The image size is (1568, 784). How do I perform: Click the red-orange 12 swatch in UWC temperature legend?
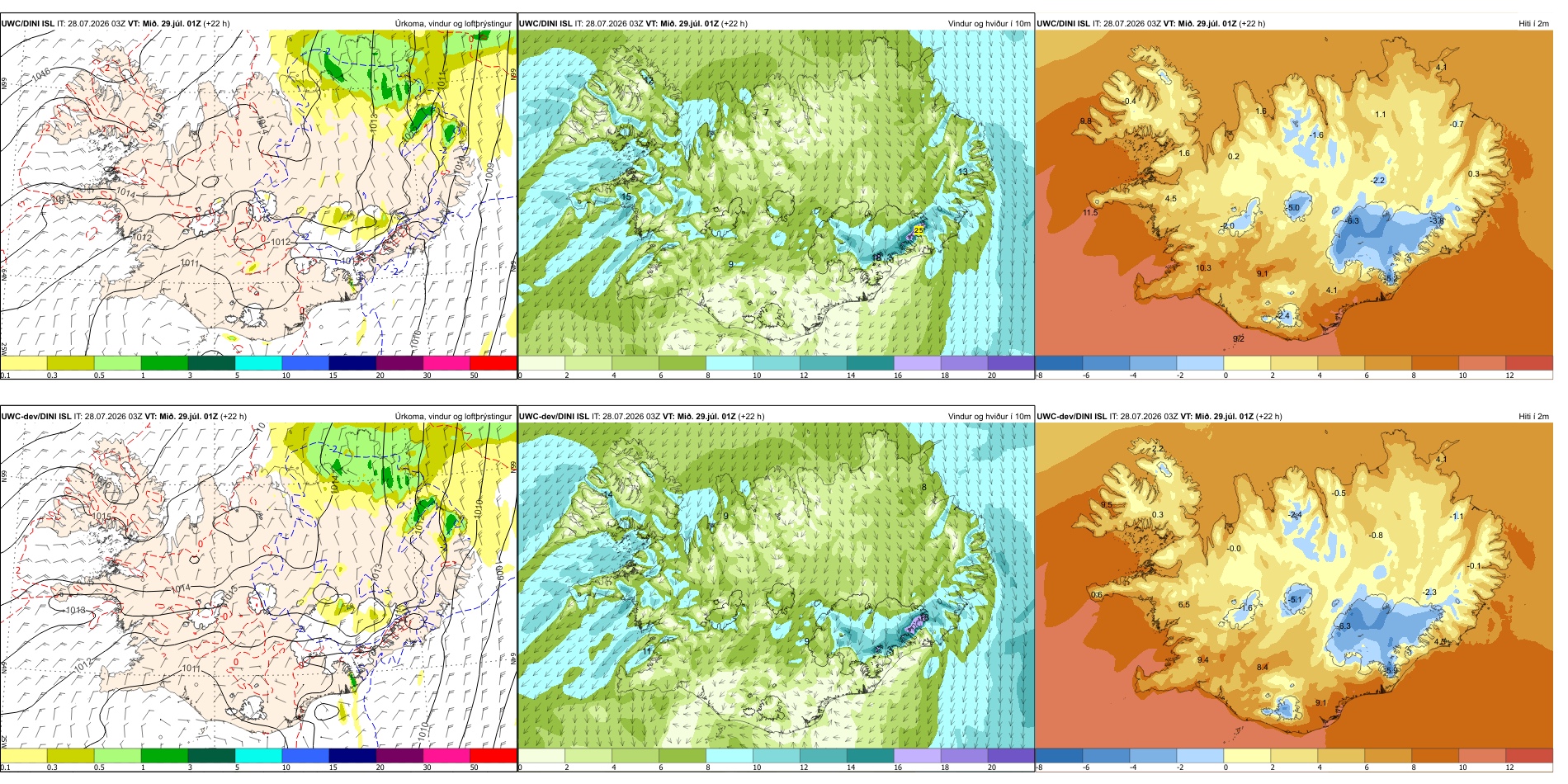pos(1529,362)
